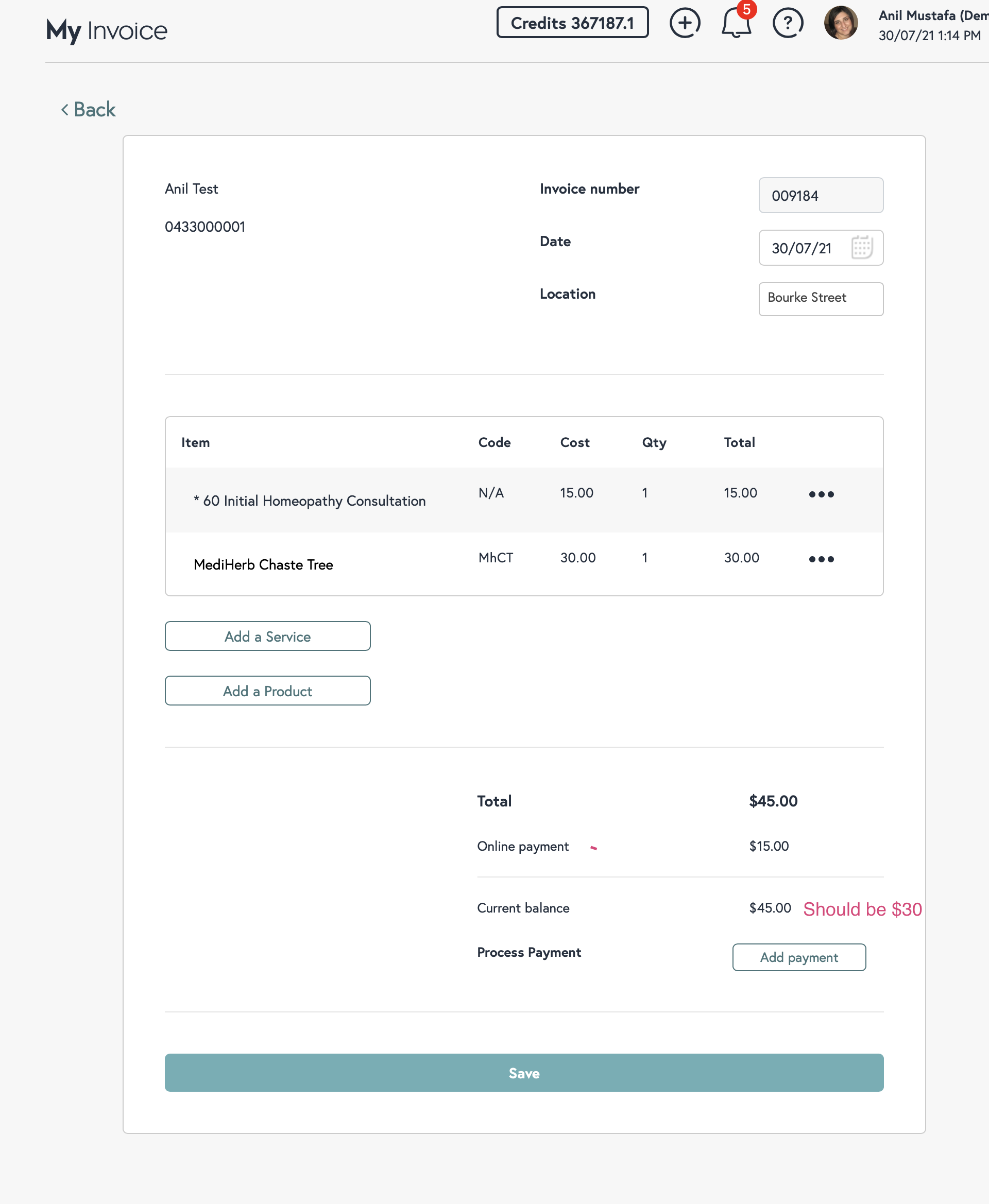989x1204 pixels.
Task: Select the MediHerb Chaste Tree item name
Action: (263, 564)
